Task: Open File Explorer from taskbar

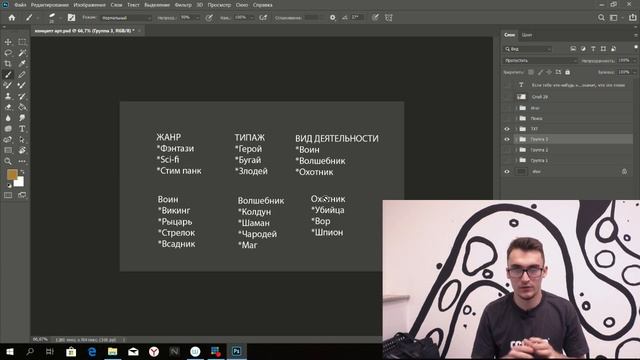Action: [112, 351]
